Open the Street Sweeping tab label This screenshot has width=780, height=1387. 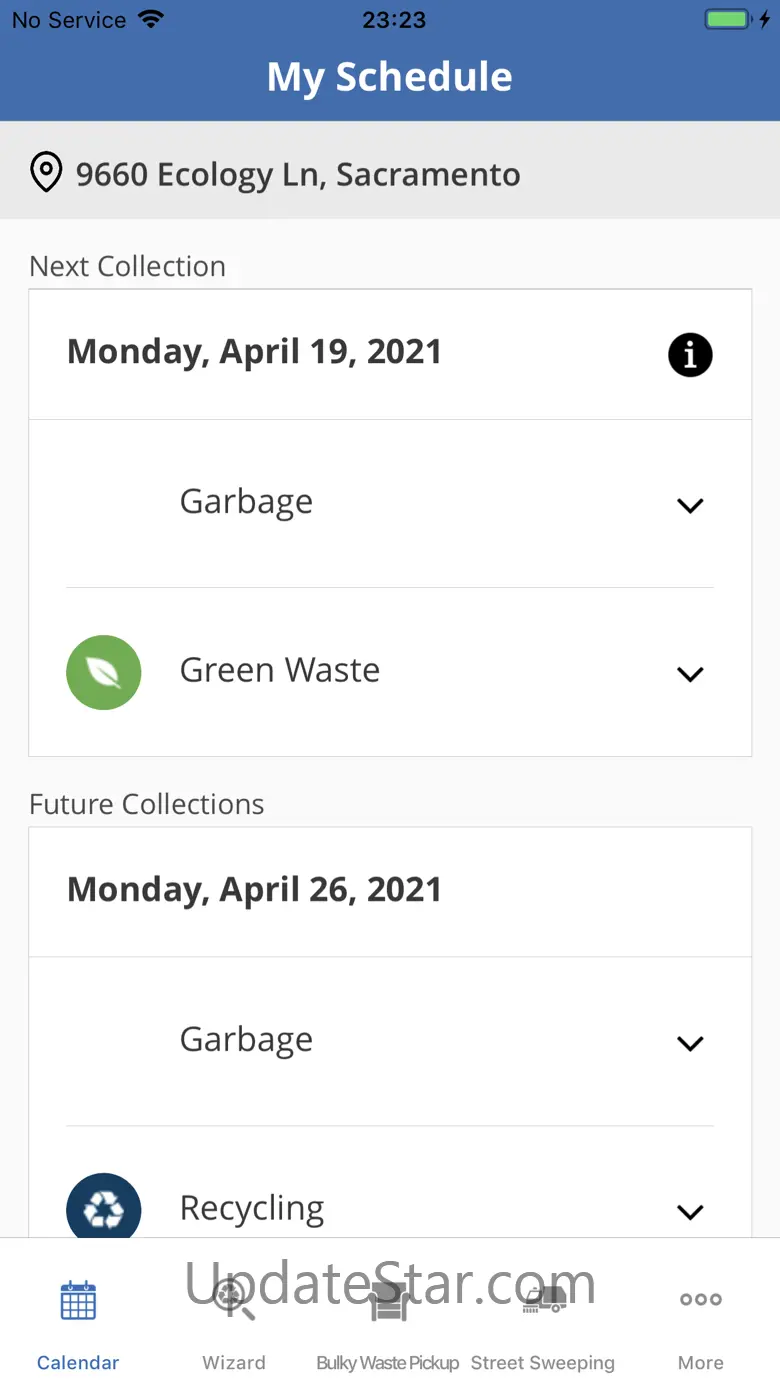coord(543,1363)
